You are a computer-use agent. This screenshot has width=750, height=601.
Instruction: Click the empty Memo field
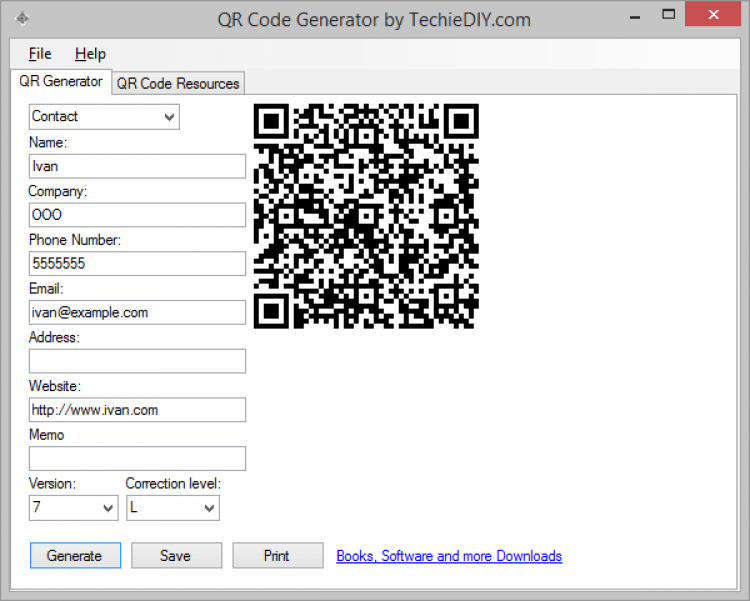(137, 458)
